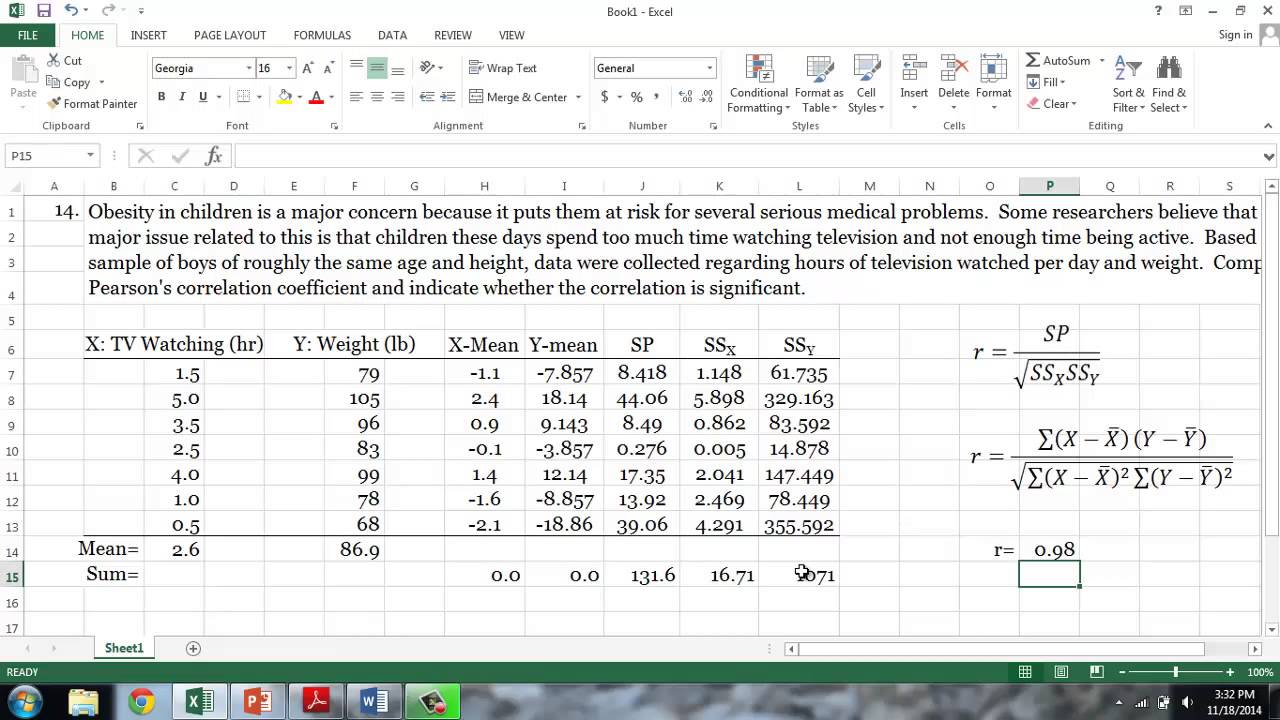The height and width of the screenshot is (720, 1280).
Task: Expand the AutoSum dropdown arrow
Action: [x=1102, y=61]
